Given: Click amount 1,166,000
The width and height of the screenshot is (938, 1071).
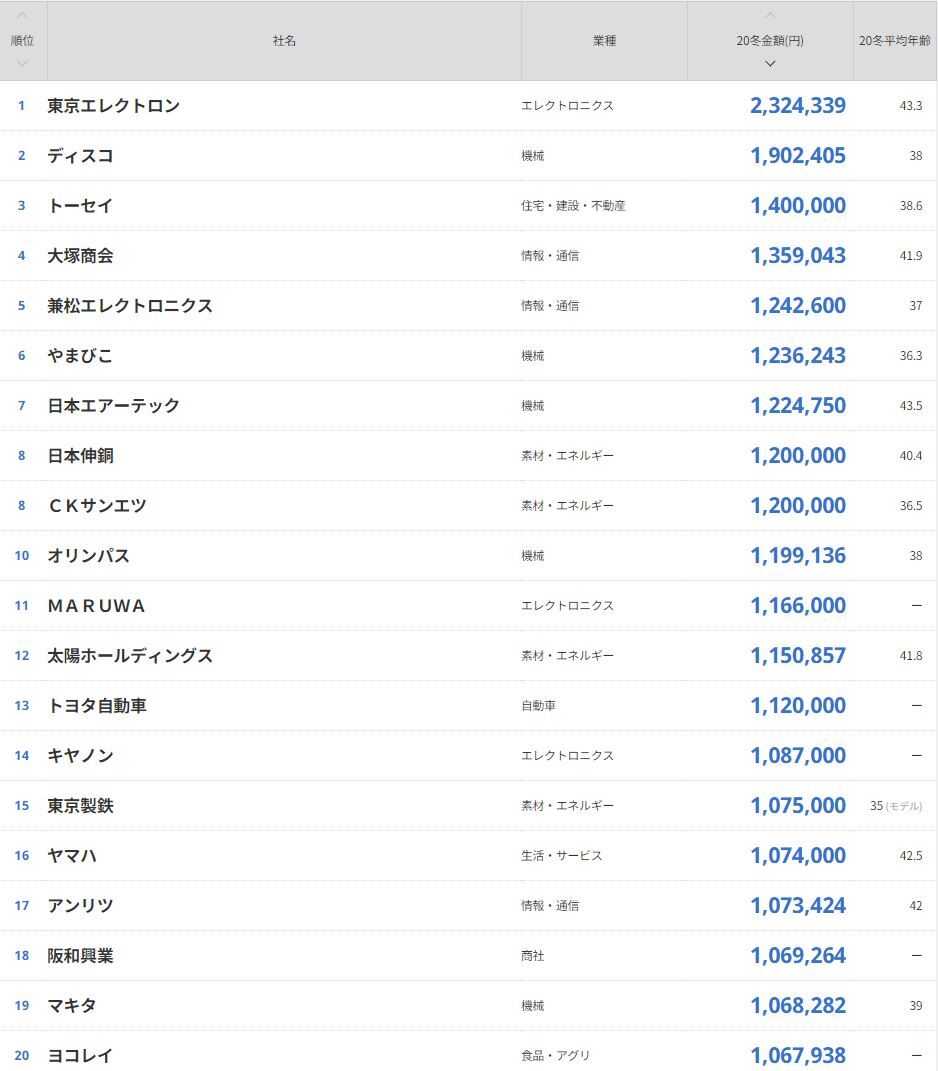Looking at the screenshot, I should [x=798, y=606].
